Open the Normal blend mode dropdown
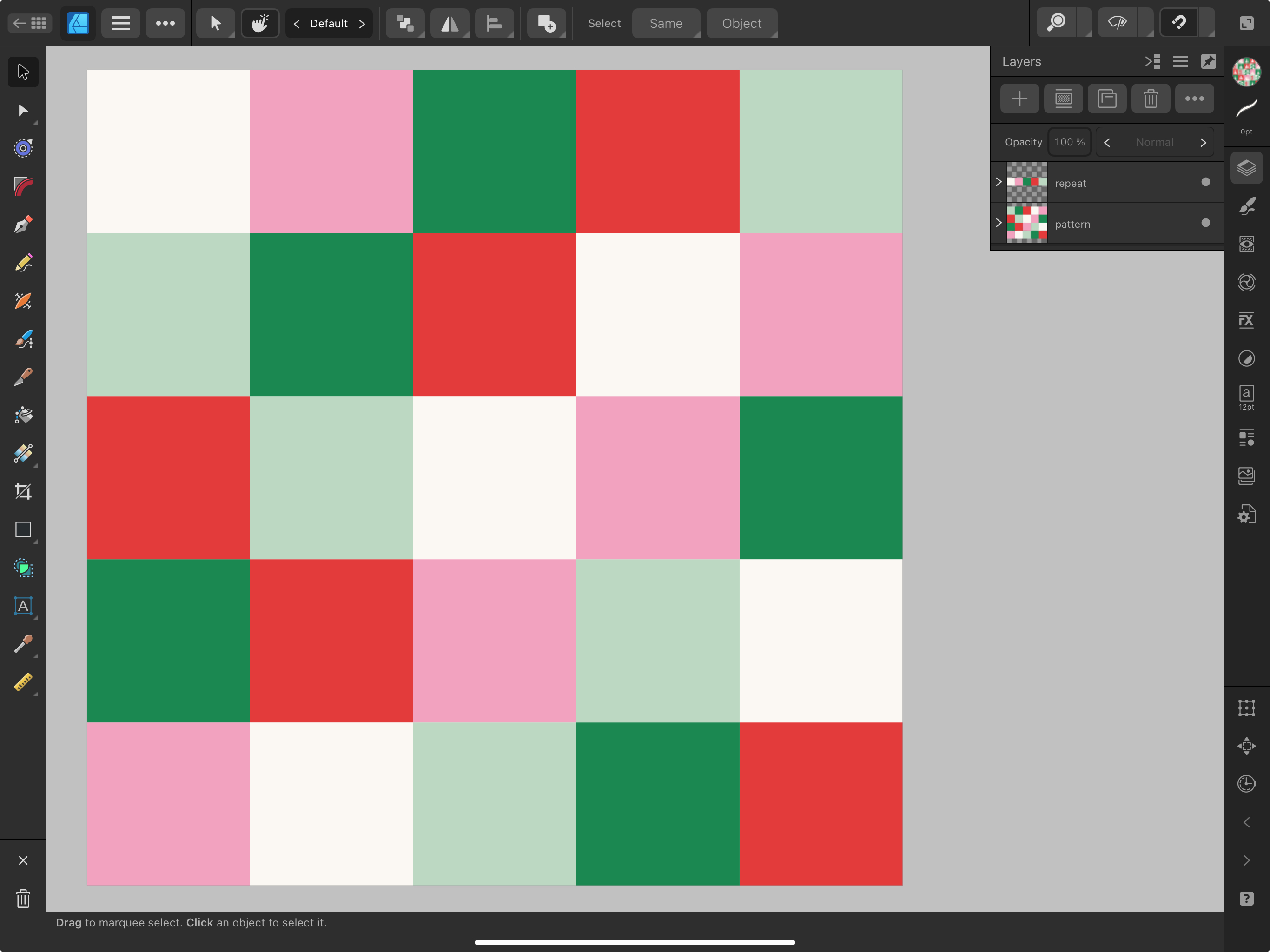The width and height of the screenshot is (1270, 952). [1155, 142]
